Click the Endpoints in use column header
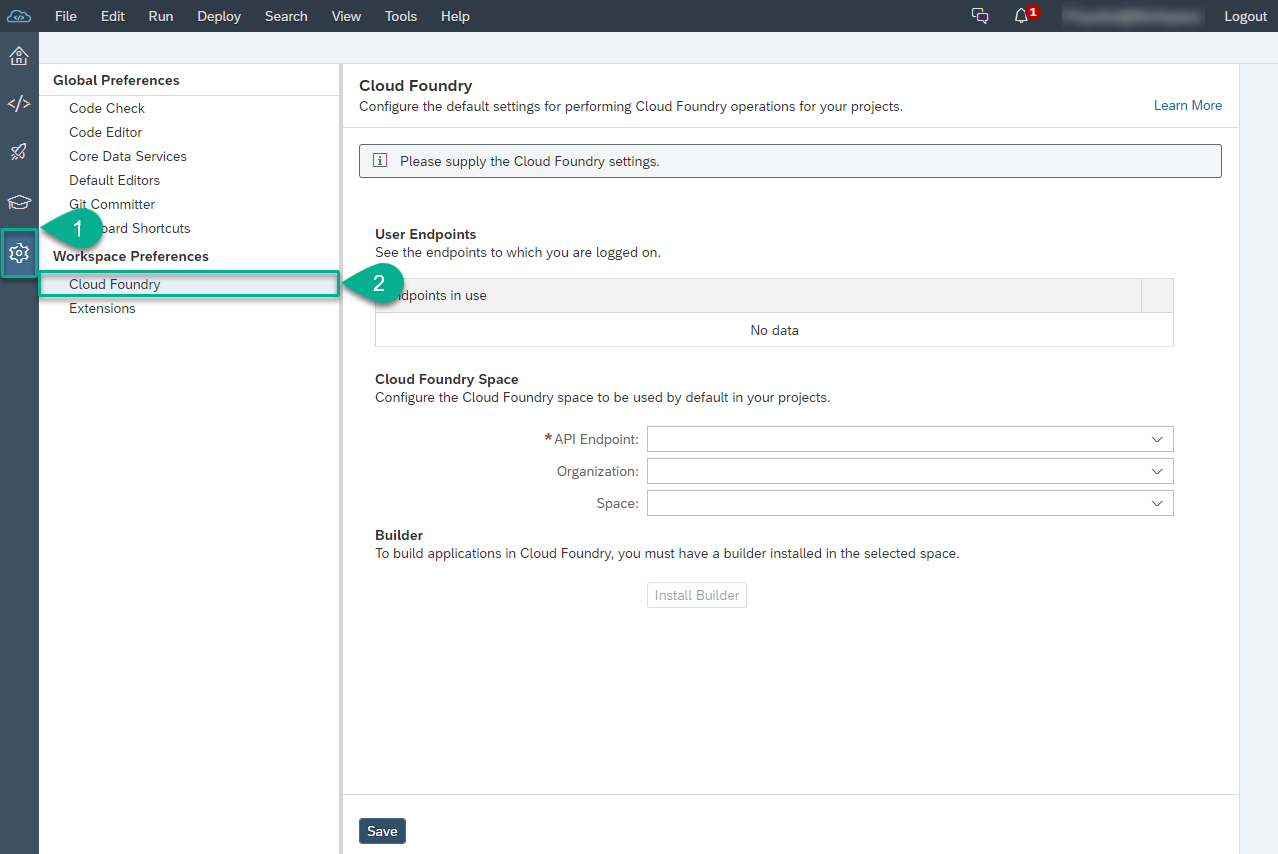Viewport: 1278px width, 854px height. pos(758,296)
